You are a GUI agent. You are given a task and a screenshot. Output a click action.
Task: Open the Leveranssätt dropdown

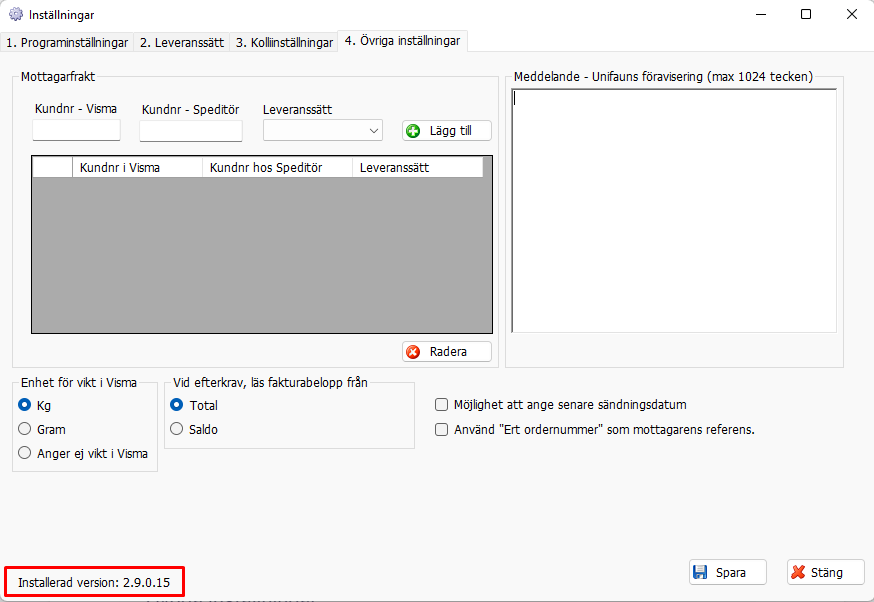[x=323, y=130]
